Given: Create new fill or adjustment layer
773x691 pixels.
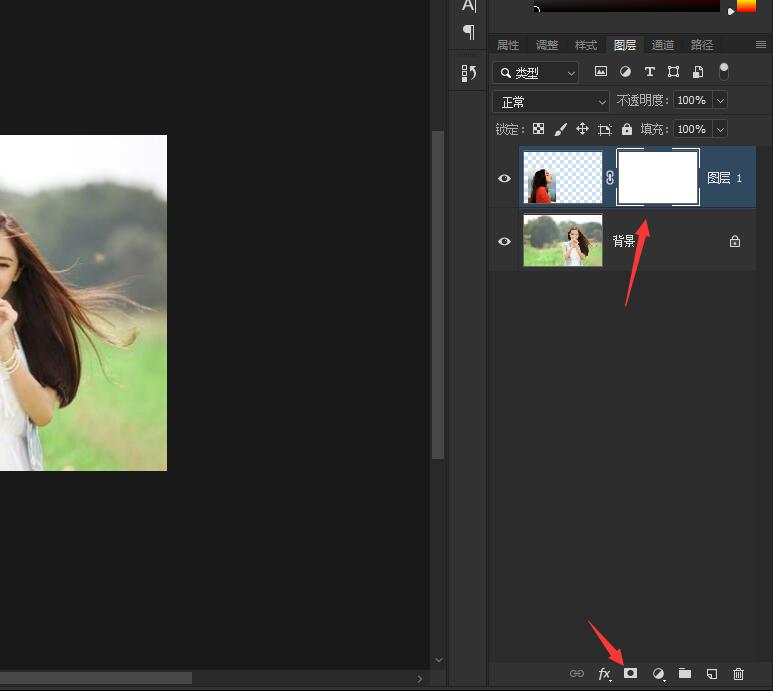Looking at the screenshot, I should coord(658,674).
